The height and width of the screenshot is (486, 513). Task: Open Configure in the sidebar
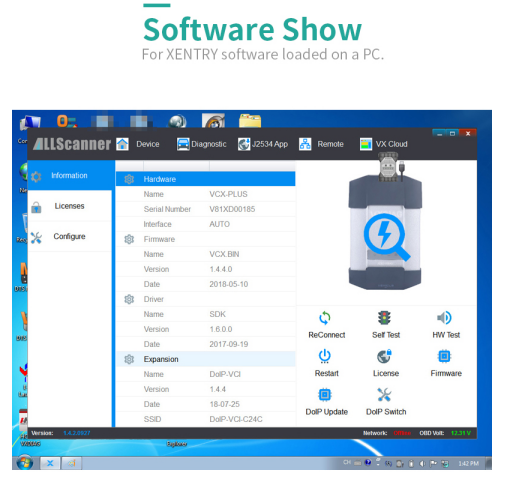coord(70,236)
